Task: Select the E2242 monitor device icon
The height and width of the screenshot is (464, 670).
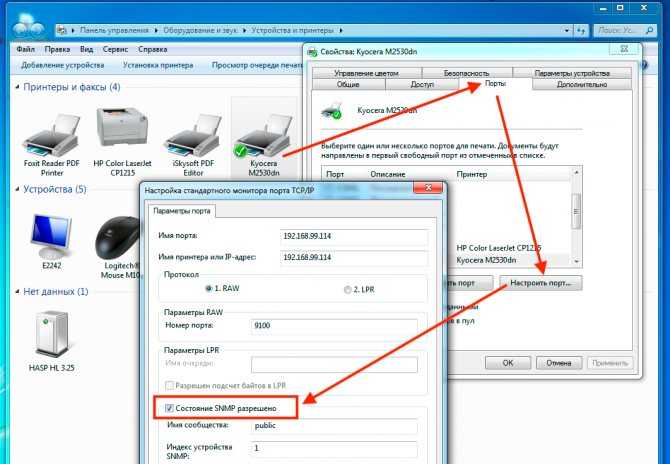Action: coord(51,235)
